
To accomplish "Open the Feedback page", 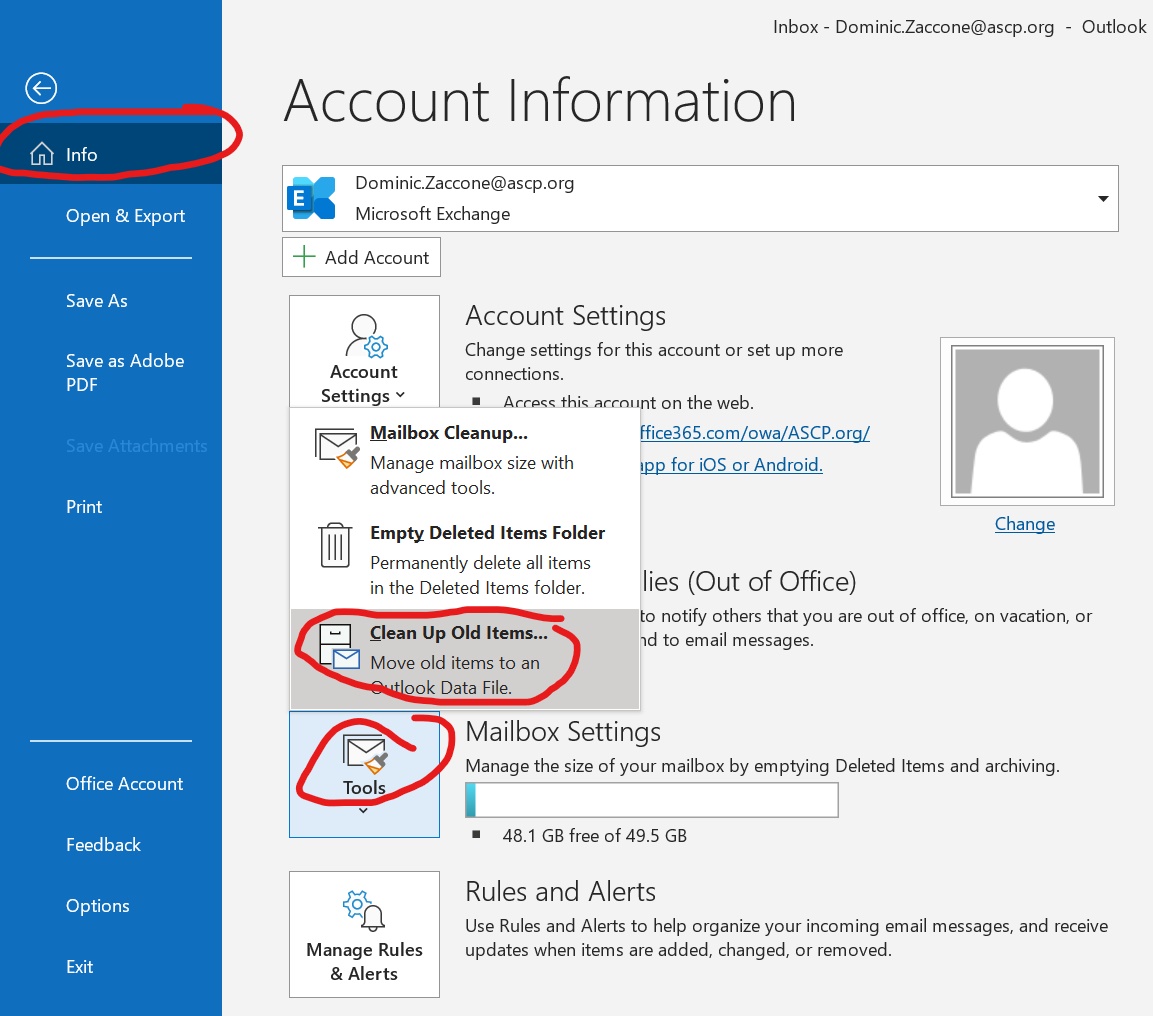I will [111, 845].
